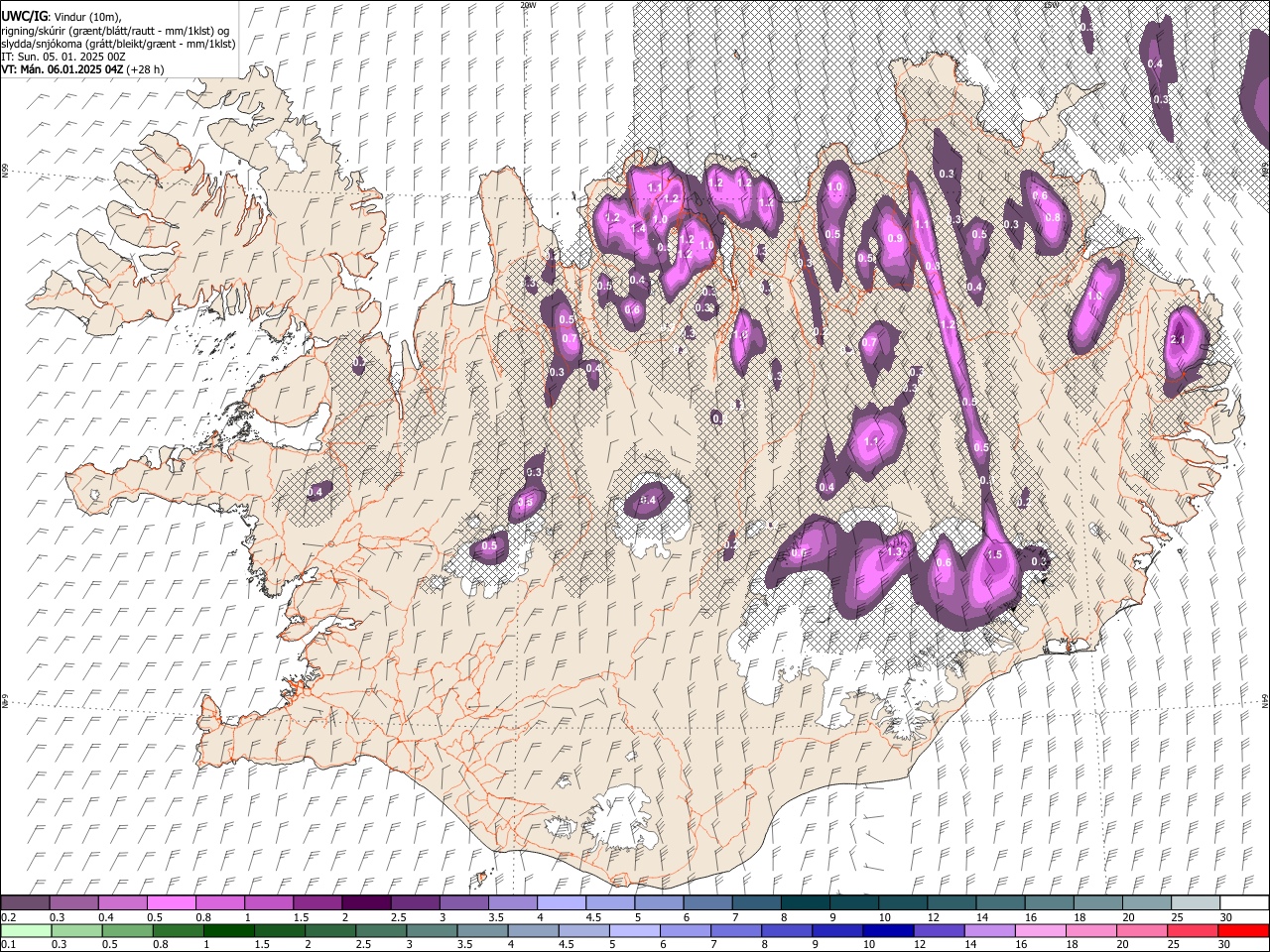Click the '0.1' label under the bottom legend row
1270x952 pixels.
click(8, 945)
